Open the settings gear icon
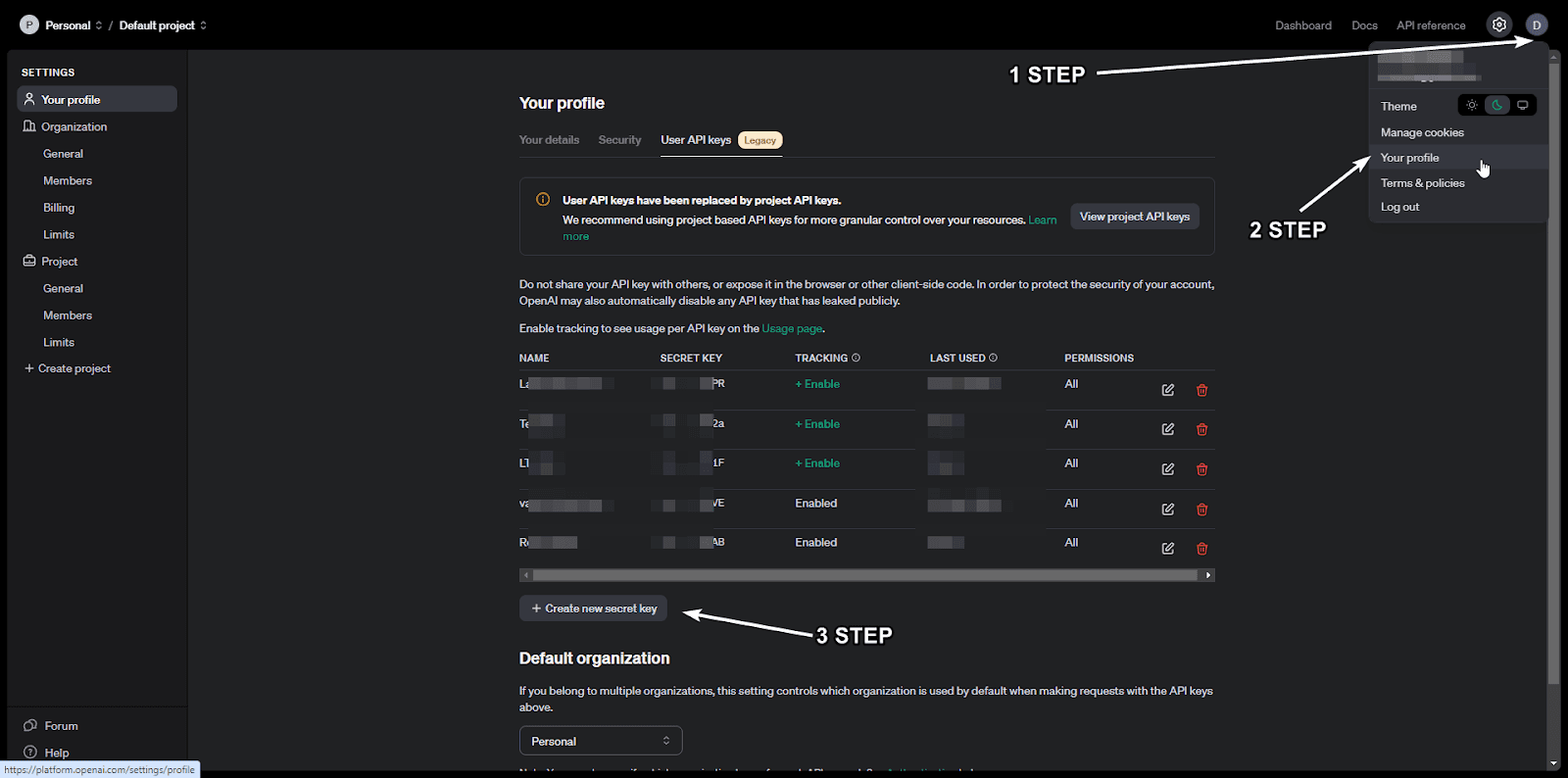 1498,24
